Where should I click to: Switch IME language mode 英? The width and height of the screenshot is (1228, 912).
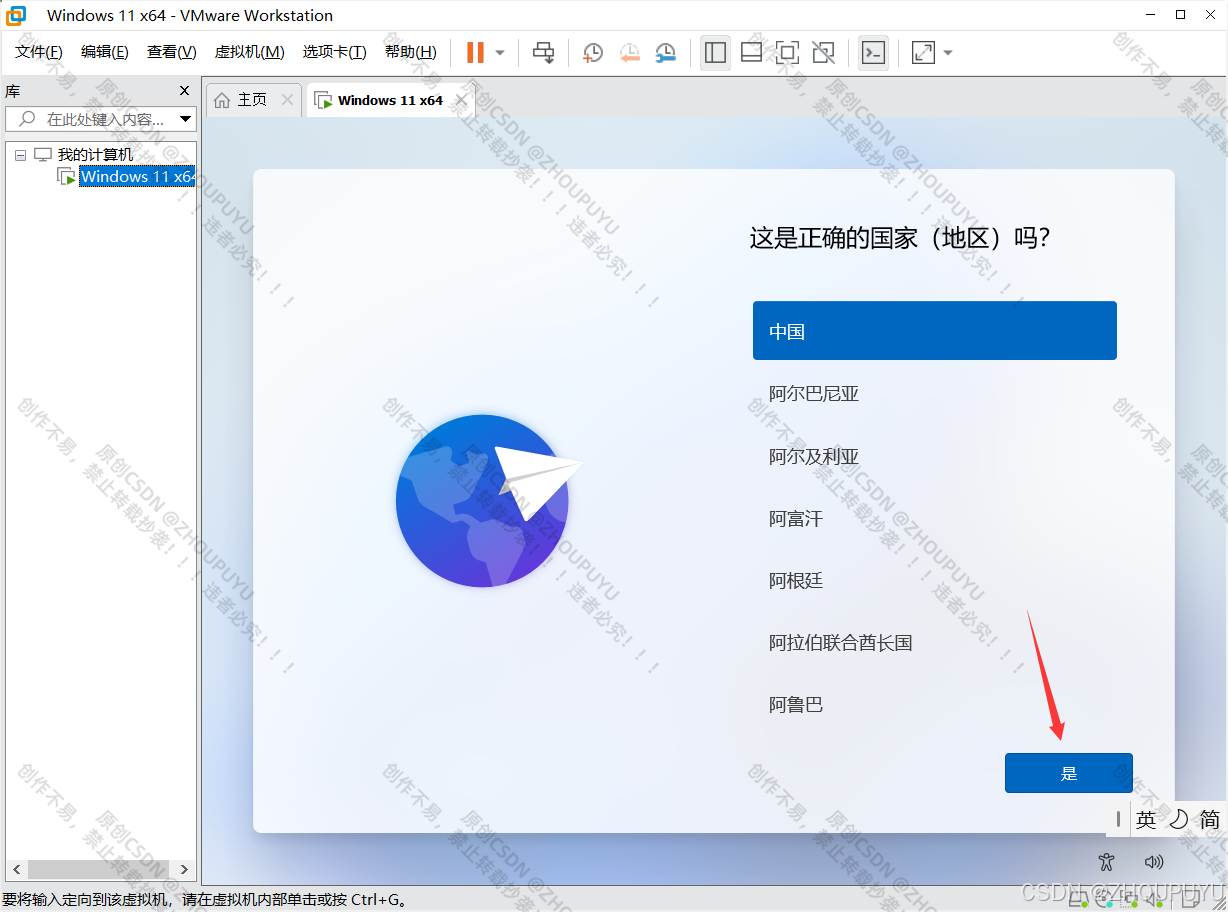1146,820
